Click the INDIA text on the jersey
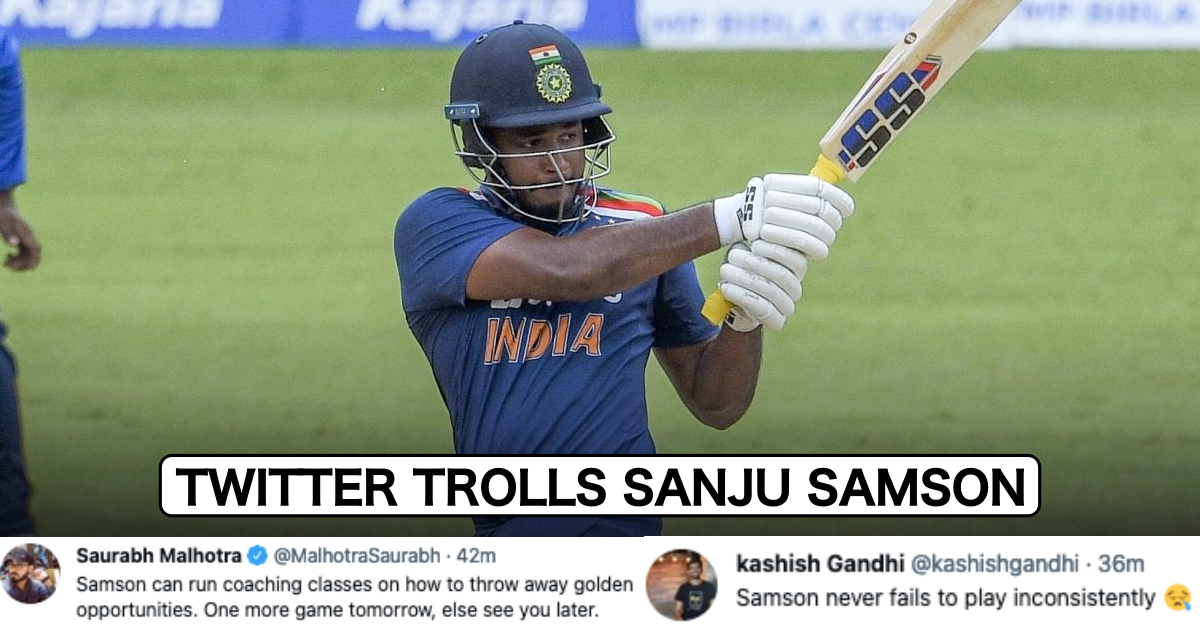The image size is (1200, 628). click(544, 338)
